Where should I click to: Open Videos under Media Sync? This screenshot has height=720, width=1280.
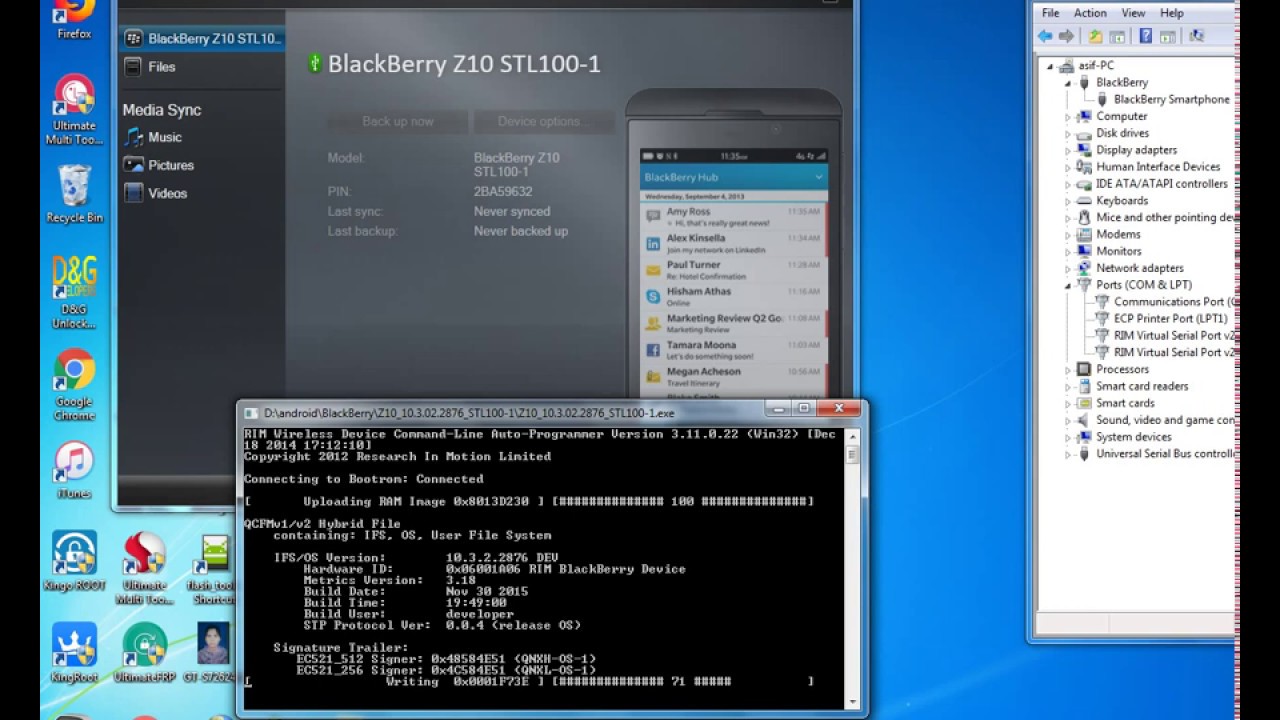coord(167,193)
